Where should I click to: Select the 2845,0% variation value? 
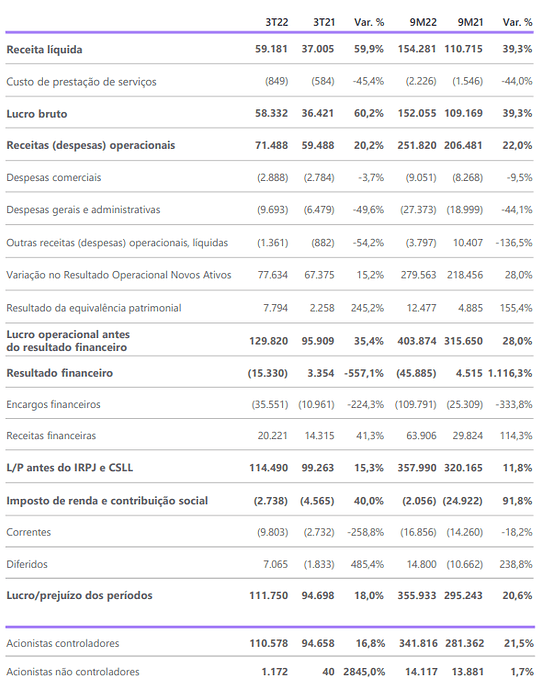364,672
